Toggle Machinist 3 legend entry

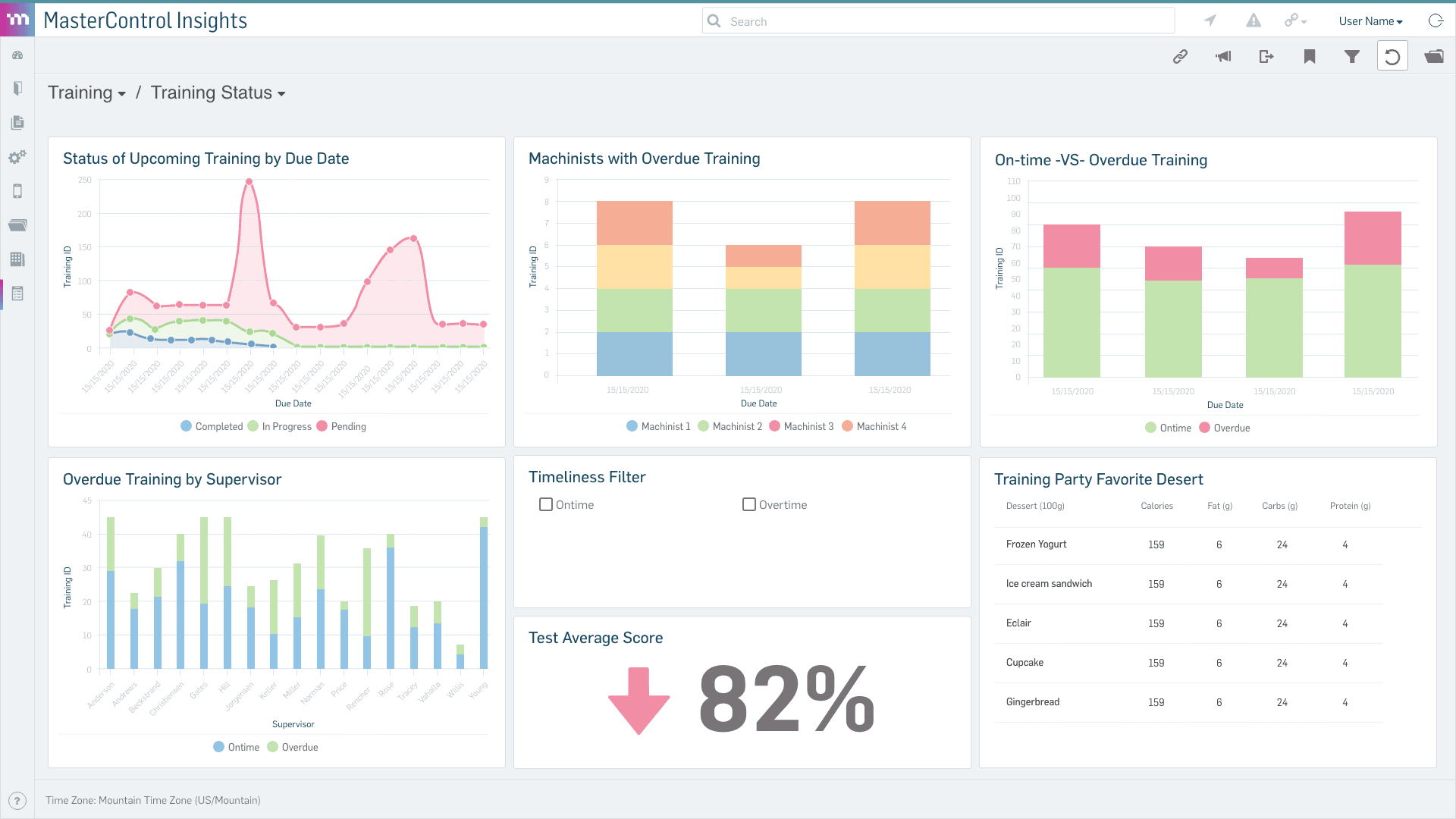click(x=801, y=426)
